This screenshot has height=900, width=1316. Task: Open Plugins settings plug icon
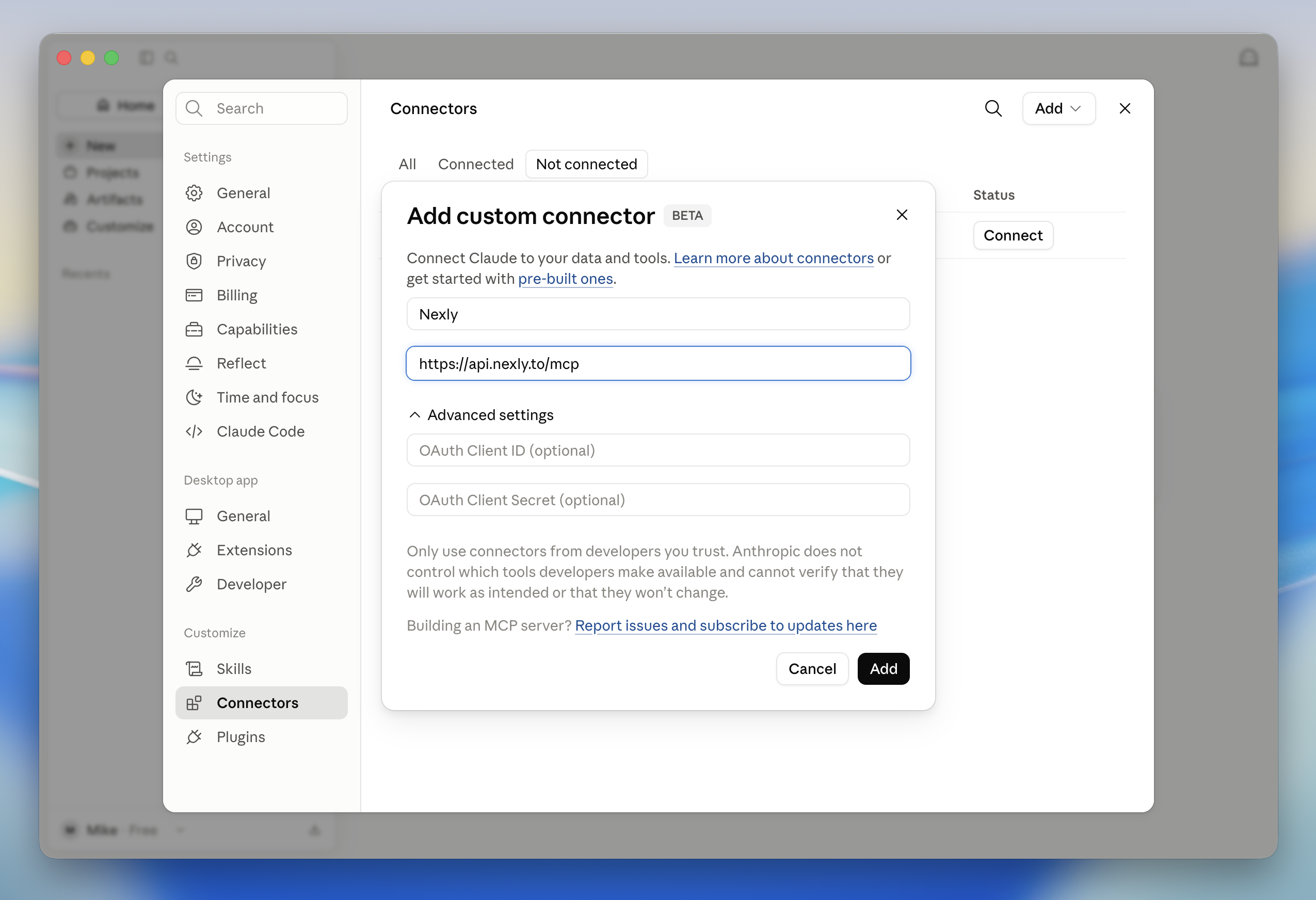point(194,737)
